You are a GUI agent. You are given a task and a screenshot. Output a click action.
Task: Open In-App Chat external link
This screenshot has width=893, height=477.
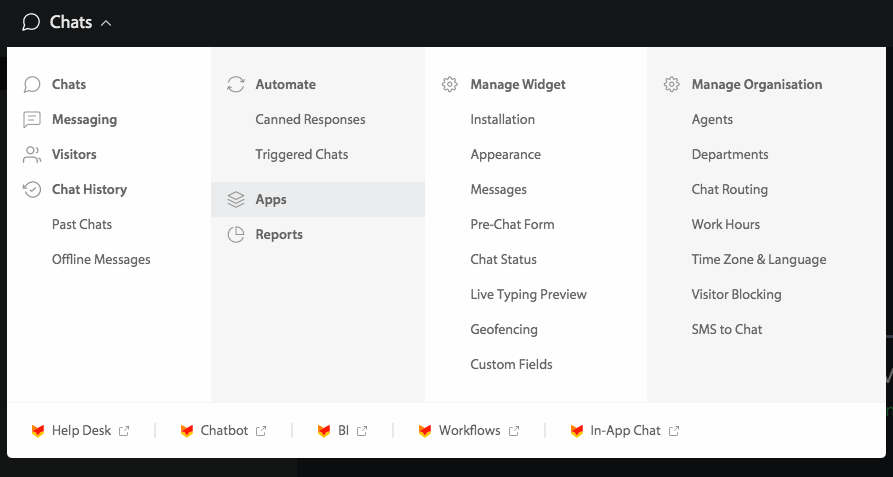click(625, 431)
